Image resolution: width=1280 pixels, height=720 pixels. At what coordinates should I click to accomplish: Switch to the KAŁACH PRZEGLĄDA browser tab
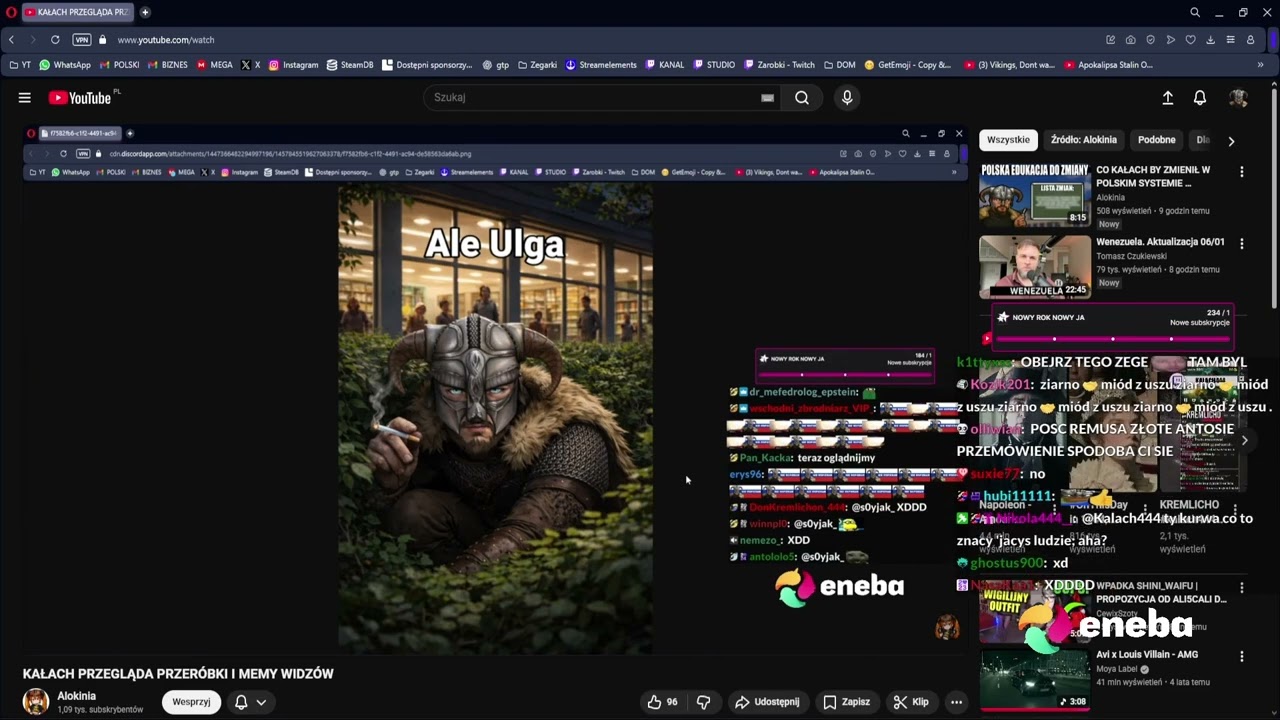tap(78, 12)
